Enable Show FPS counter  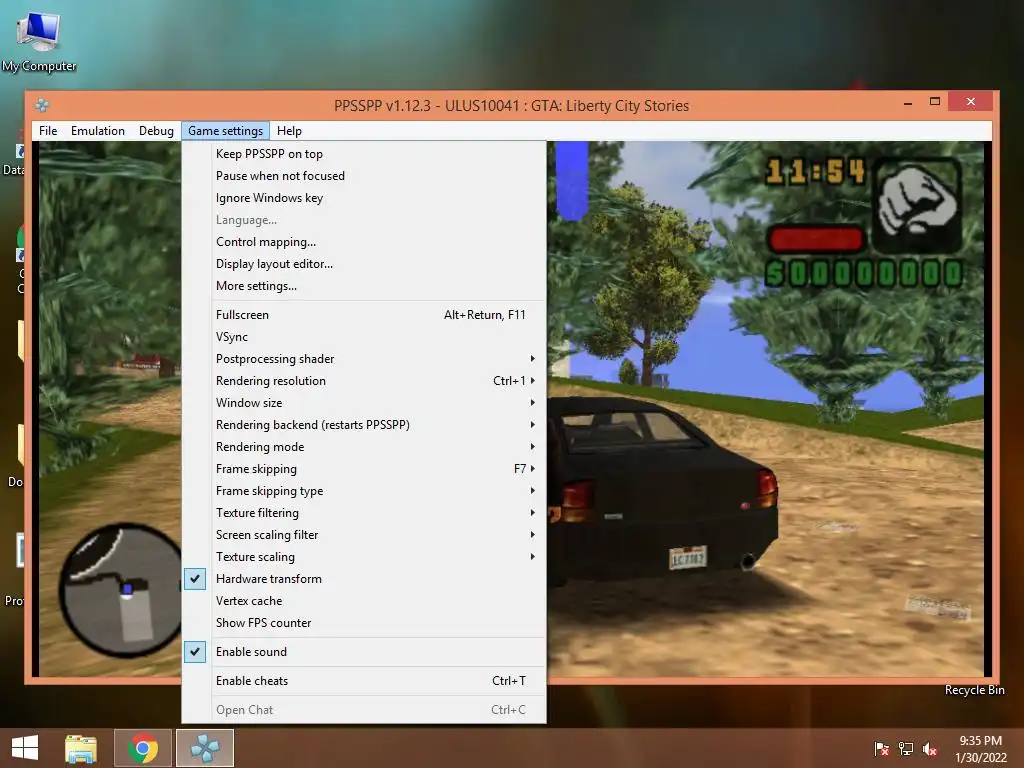pyautogui.click(x=364, y=623)
